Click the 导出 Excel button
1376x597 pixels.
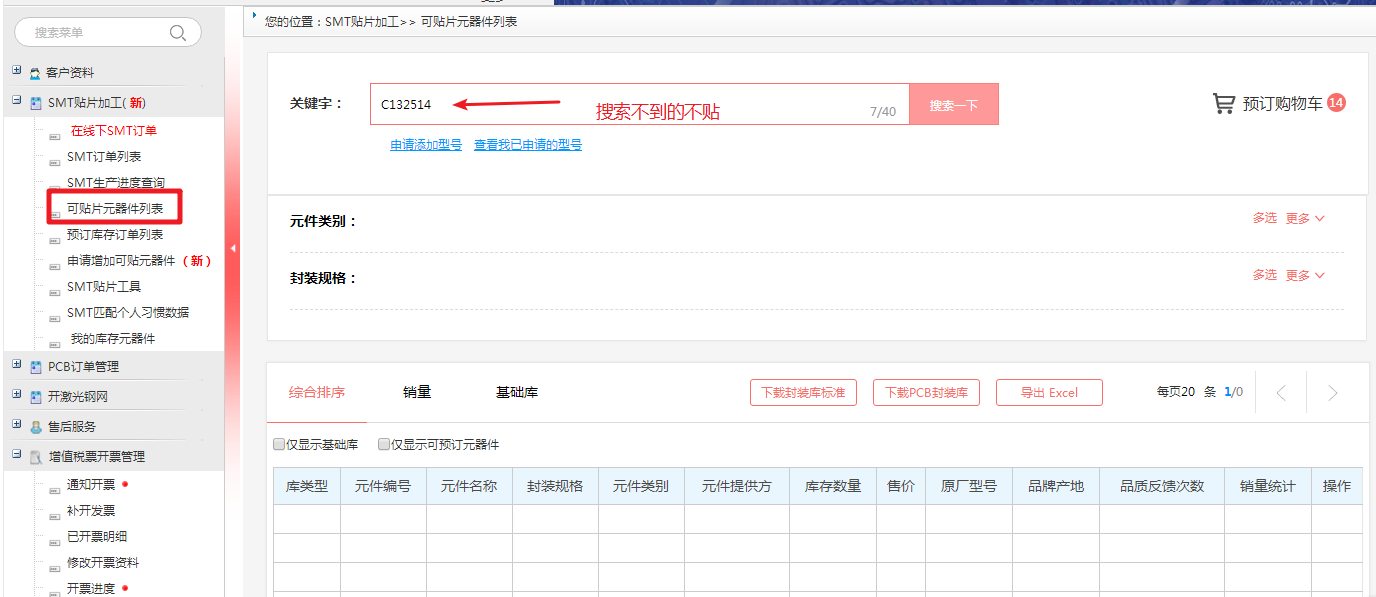coord(1049,393)
